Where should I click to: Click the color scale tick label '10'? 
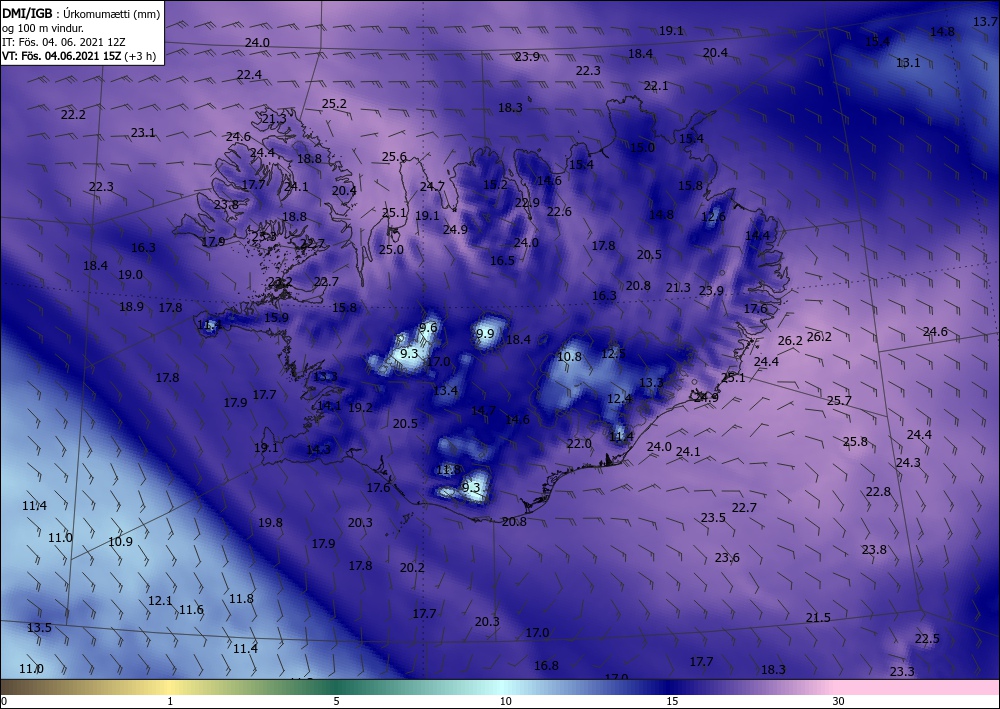[505, 701]
